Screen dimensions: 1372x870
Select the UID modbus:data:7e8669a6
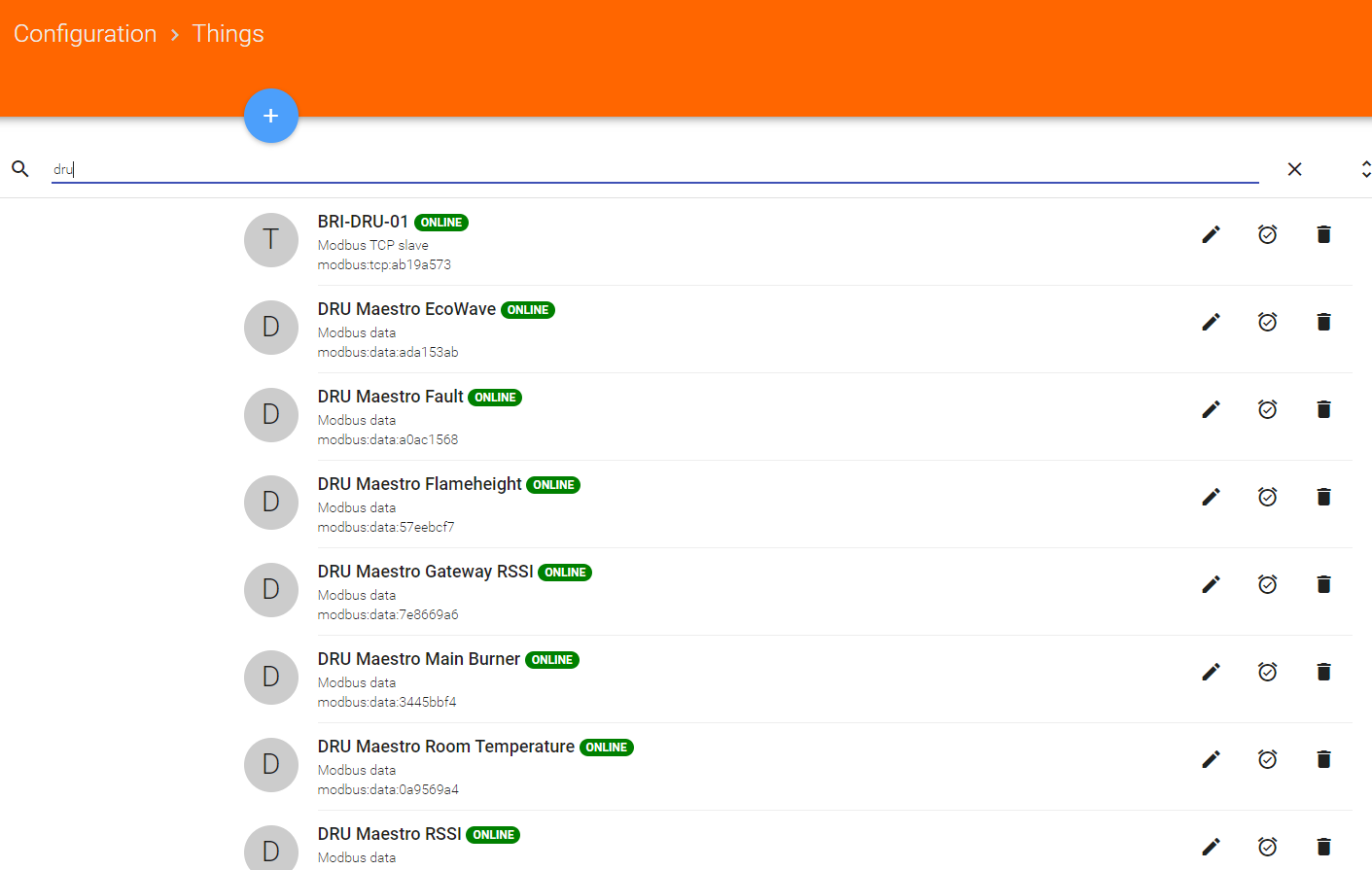(388, 614)
